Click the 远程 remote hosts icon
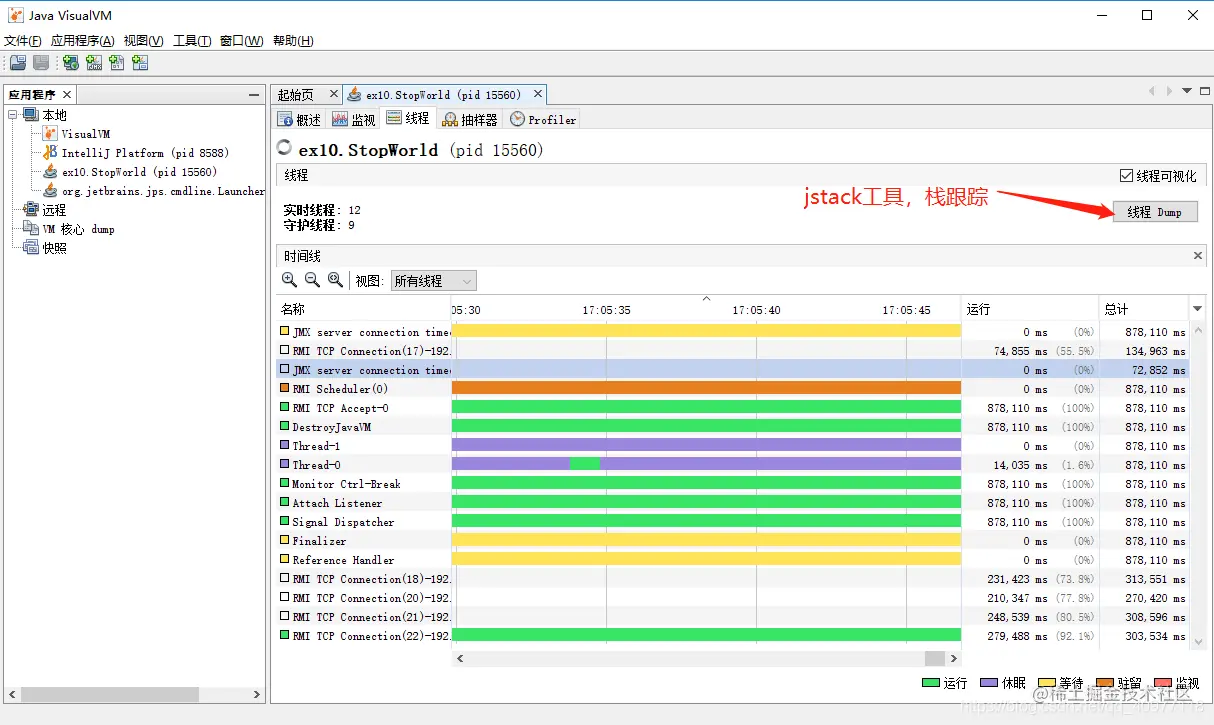Screen dimensions: 1214x725 click(31, 209)
